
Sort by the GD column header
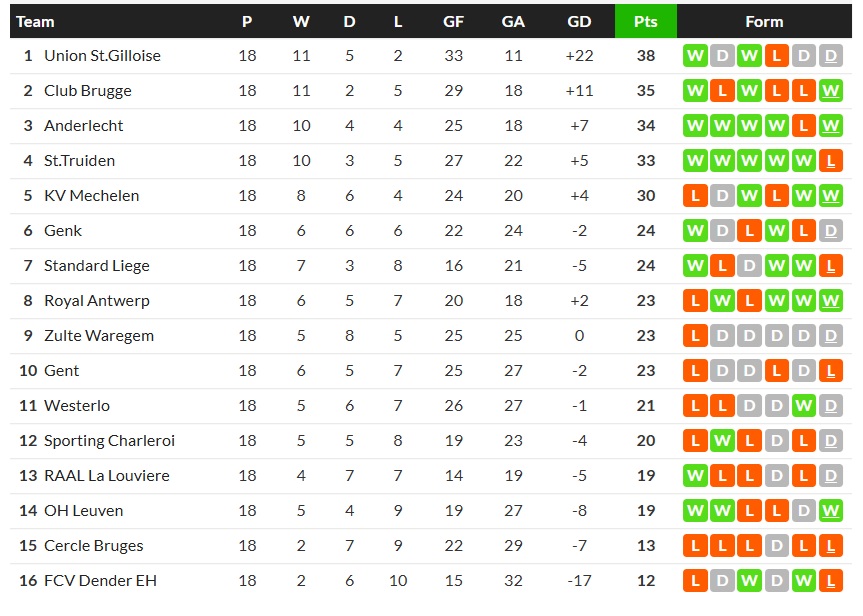click(x=579, y=21)
